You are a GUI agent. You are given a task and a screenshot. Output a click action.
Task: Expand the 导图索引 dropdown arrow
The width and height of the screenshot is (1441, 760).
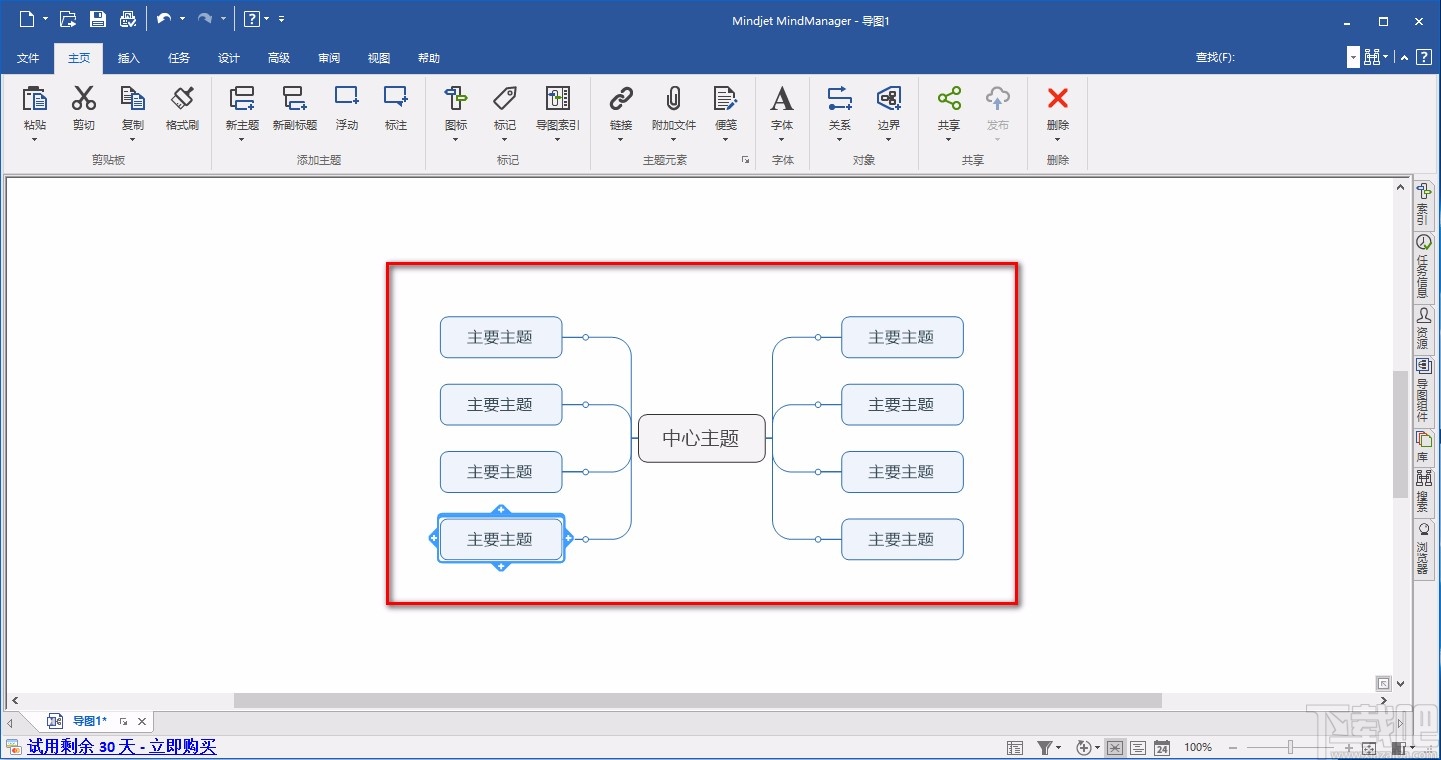[557, 140]
